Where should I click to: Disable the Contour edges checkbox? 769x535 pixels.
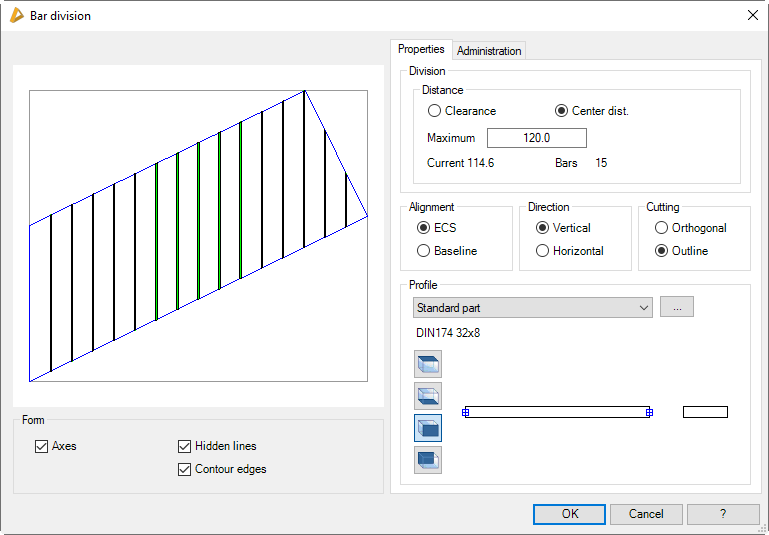tap(184, 469)
